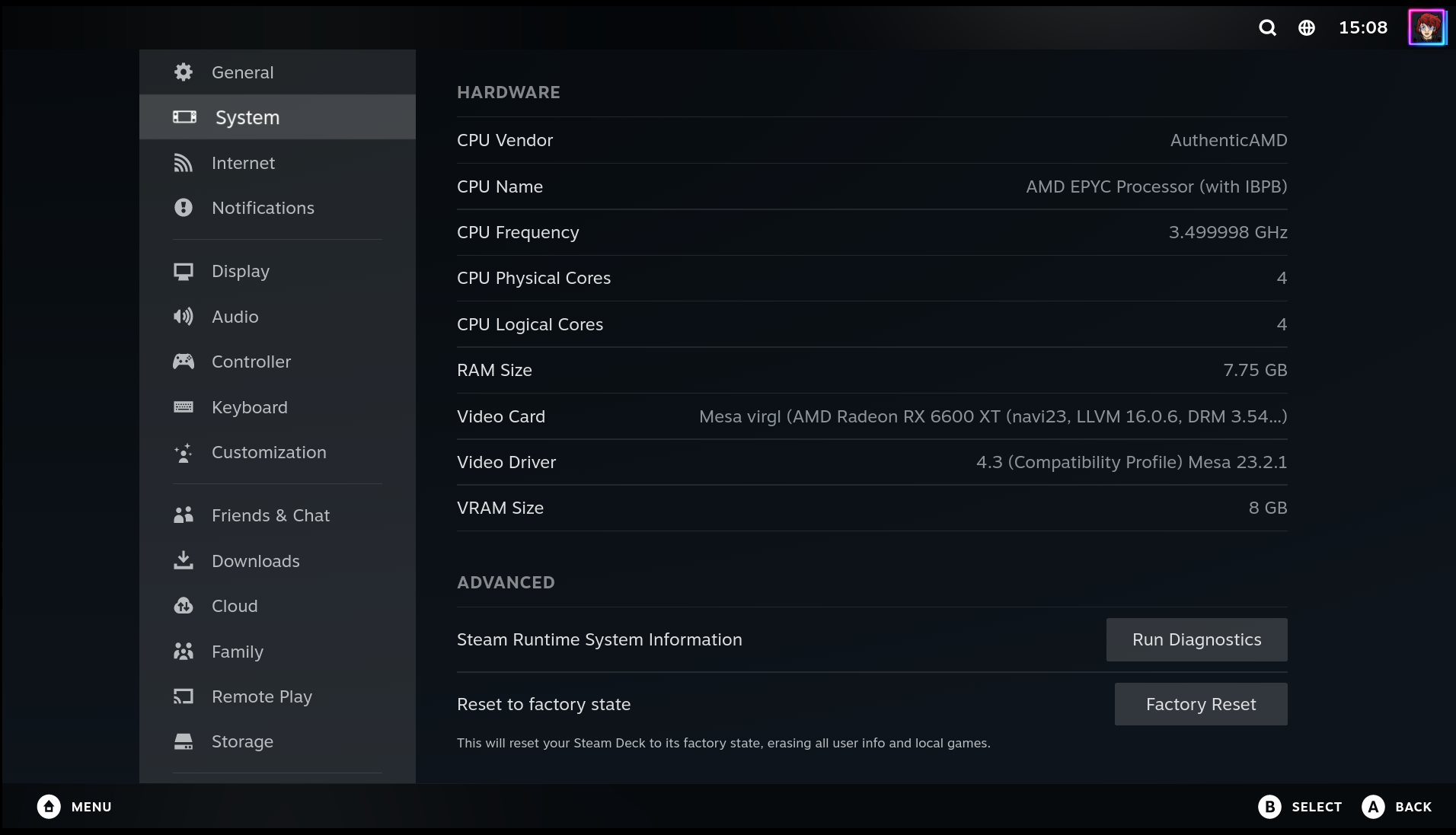Viewport: 1456px width, 835px height.
Task: Select the Family settings tab
Action: 238,652
